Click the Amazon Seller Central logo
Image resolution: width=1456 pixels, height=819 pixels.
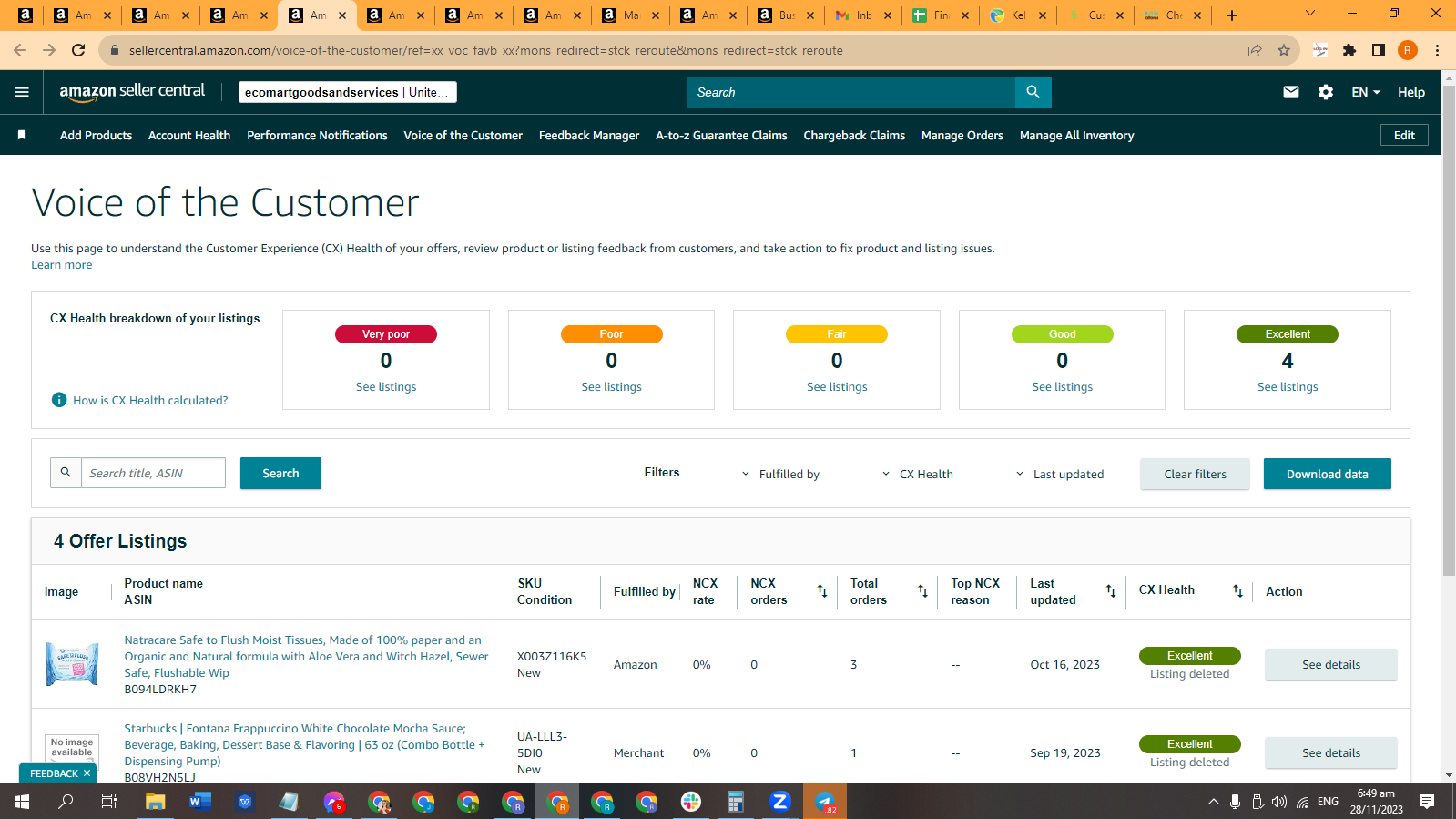tap(132, 91)
